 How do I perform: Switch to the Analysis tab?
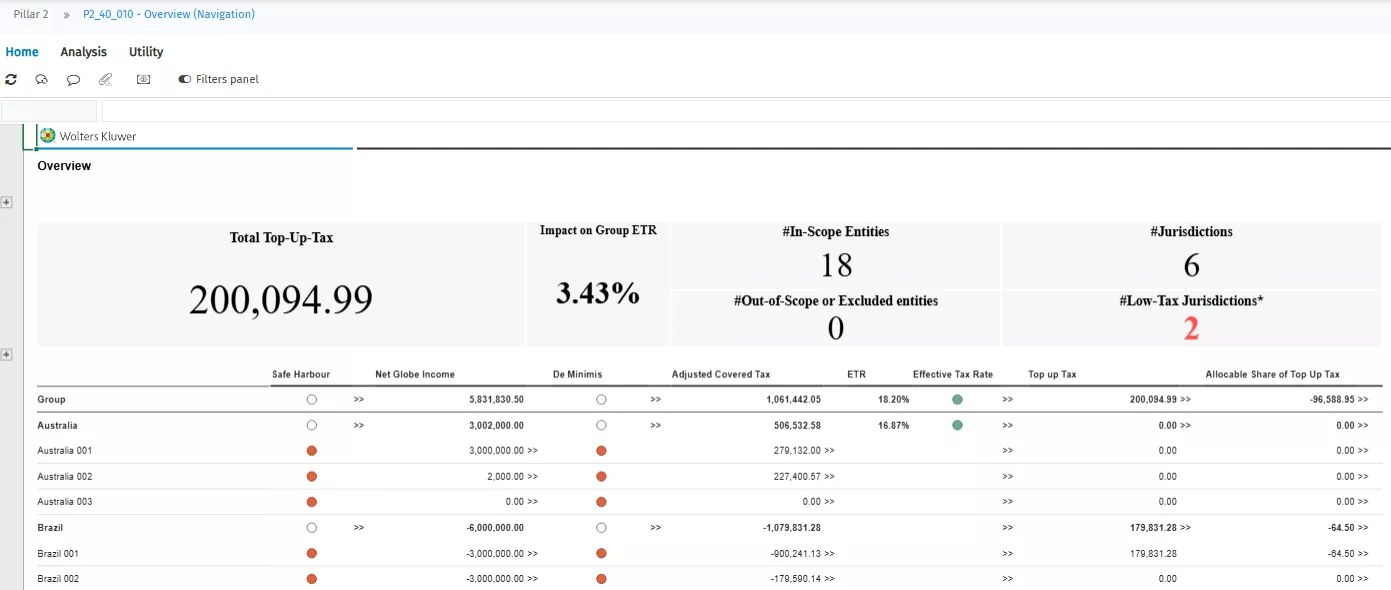click(83, 51)
